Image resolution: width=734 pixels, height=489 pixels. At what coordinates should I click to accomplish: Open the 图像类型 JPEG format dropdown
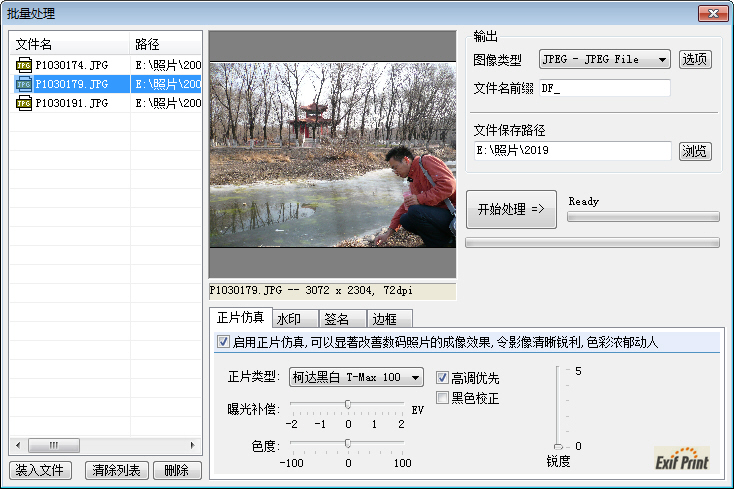[605, 60]
